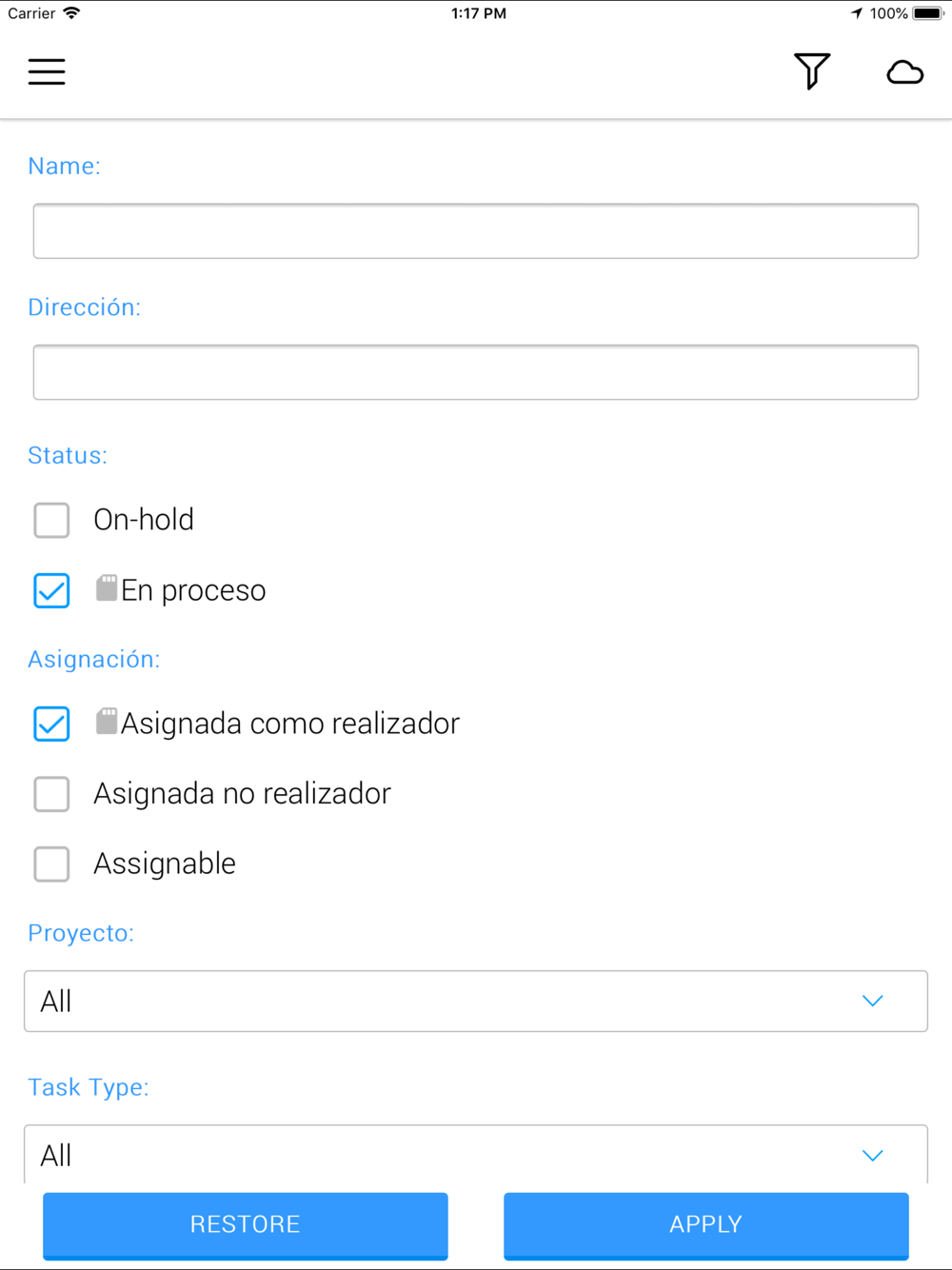
Task: Tap the saved icon beside Asignada como realizador
Action: click(x=107, y=722)
